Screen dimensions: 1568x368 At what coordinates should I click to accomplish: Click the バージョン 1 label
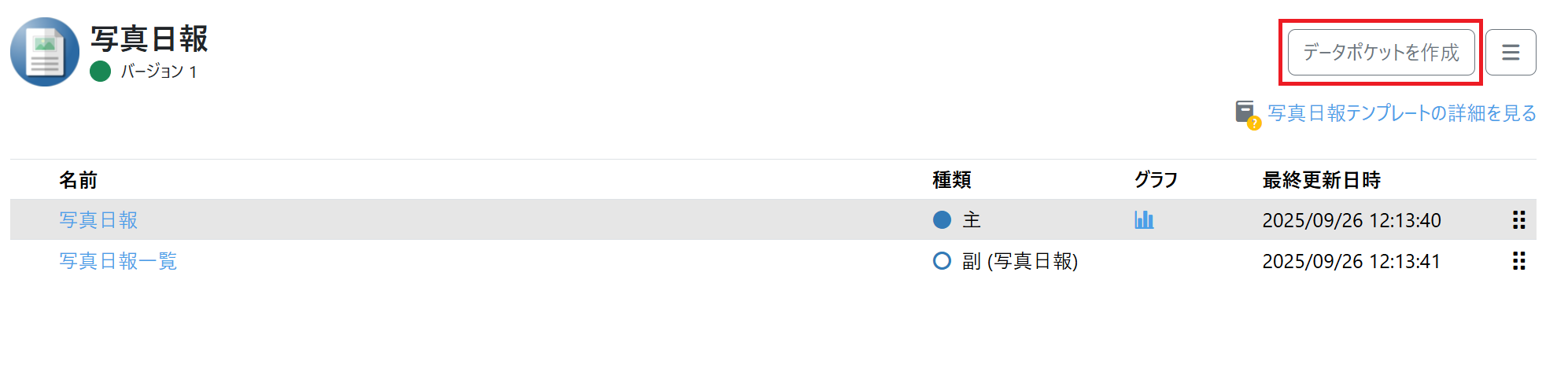click(158, 72)
